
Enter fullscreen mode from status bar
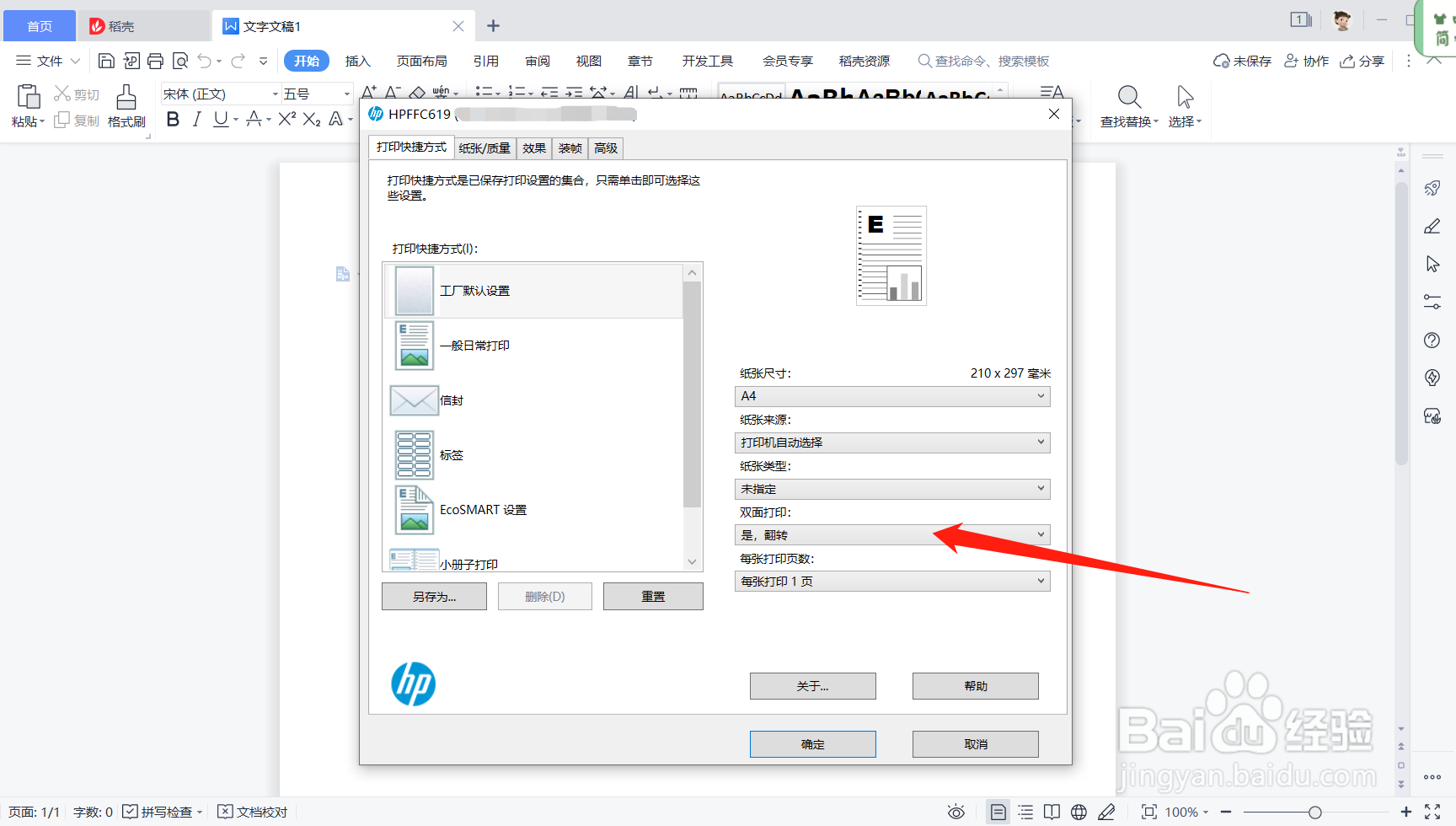pos(1432,812)
